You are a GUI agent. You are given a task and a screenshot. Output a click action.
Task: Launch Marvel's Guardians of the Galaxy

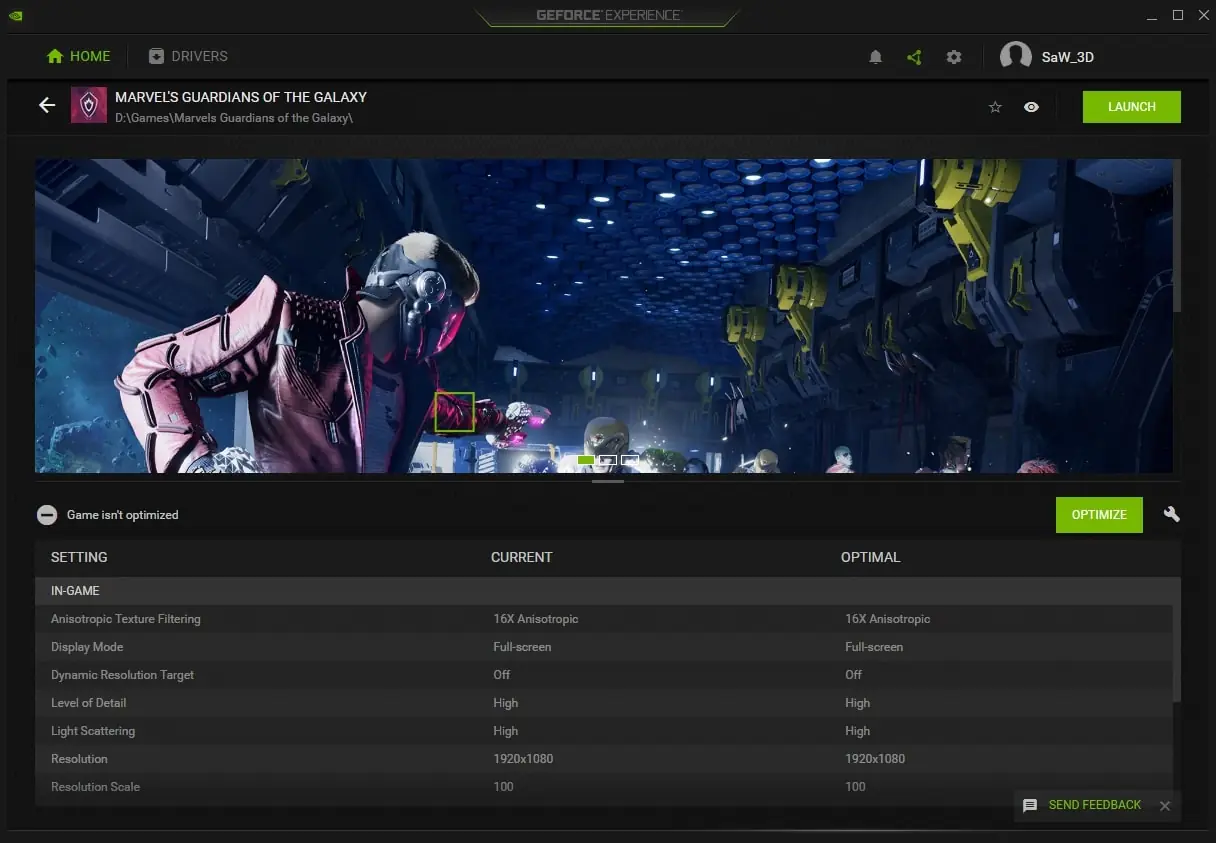(1132, 107)
